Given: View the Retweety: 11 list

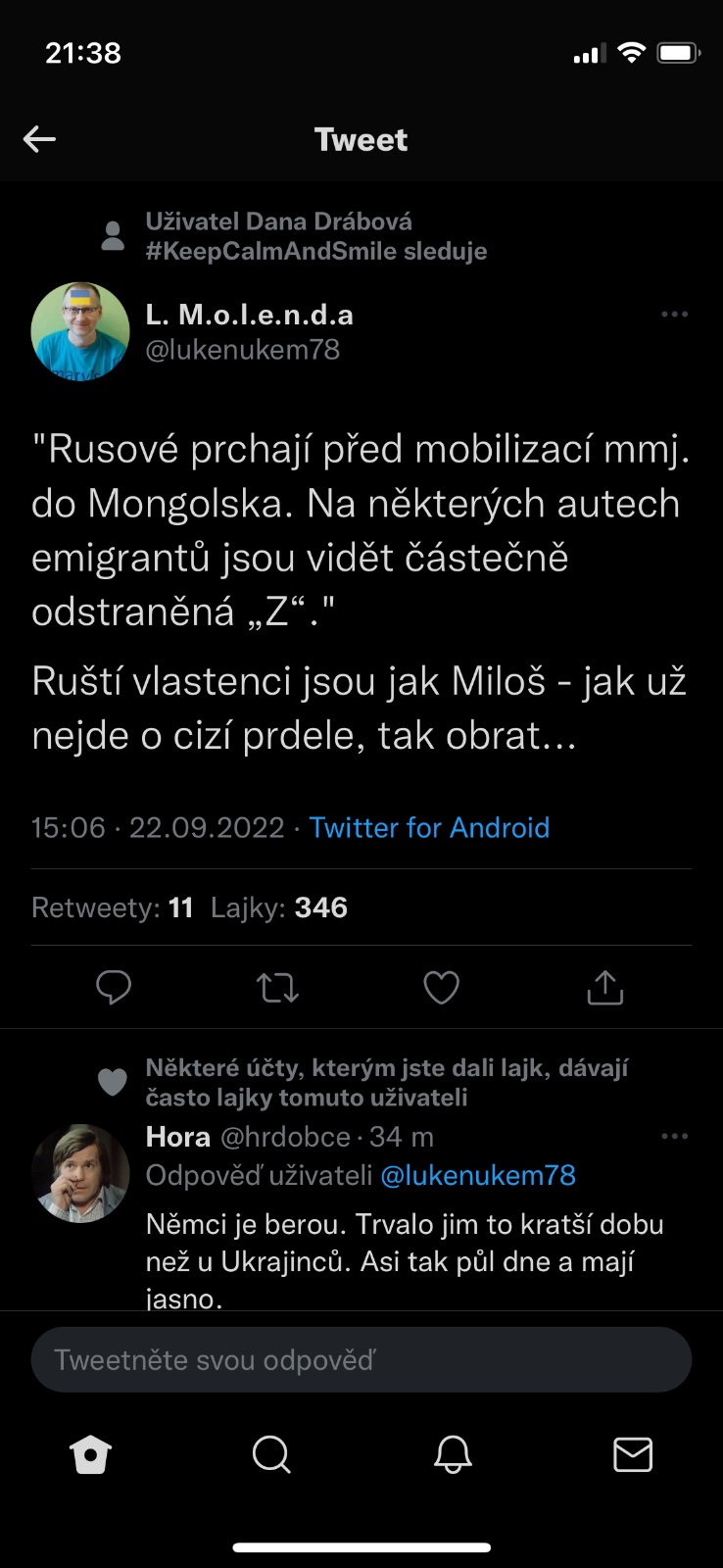Looking at the screenshot, I should pyautogui.click(x=113, y=907).
